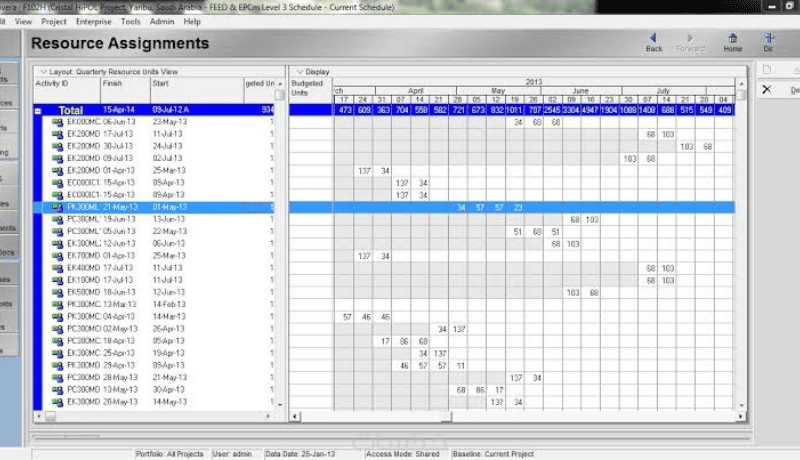Select start date 14-Feb-13 cell

tap(169, 304)
